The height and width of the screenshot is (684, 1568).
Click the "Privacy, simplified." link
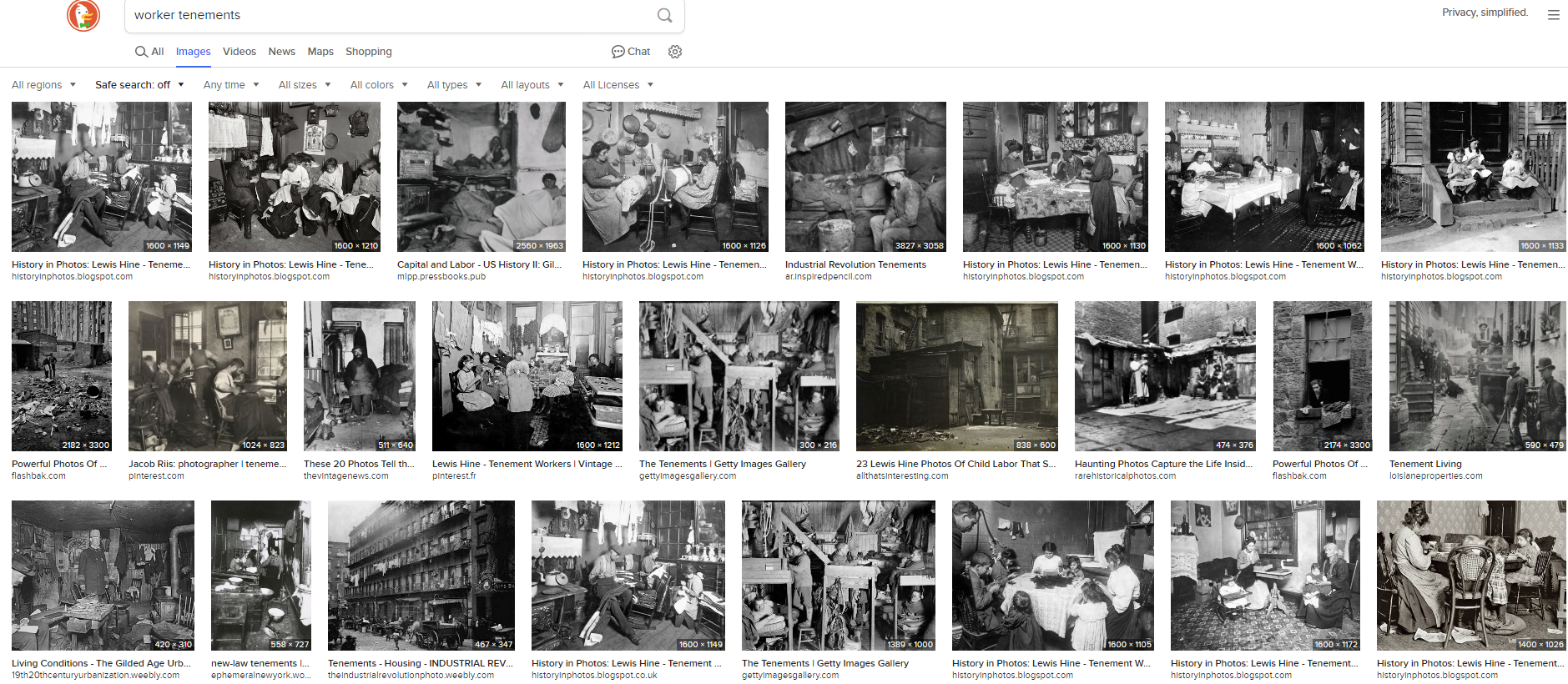click(x=1485, y=13)
